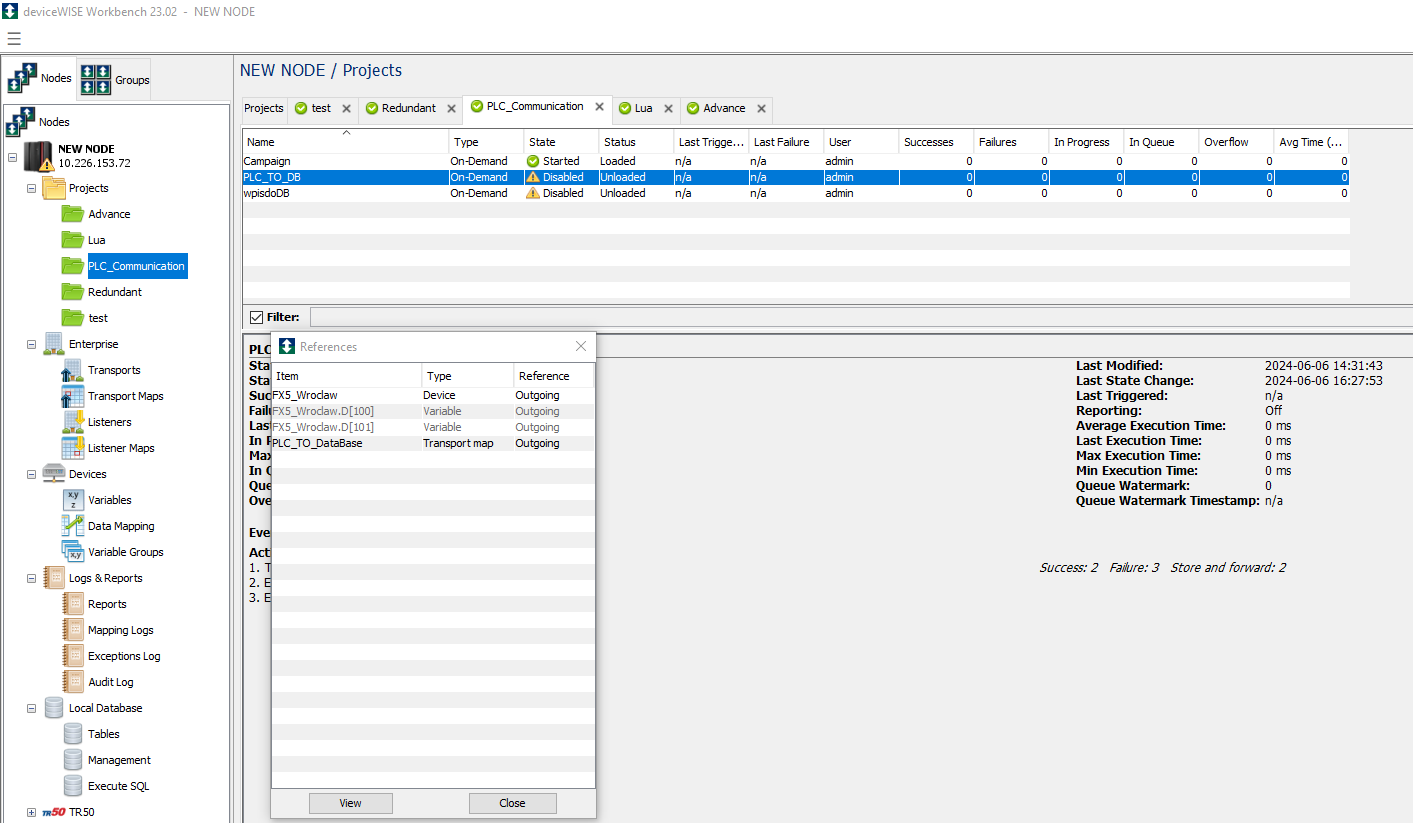
Task: Click the Lua project folder icon
Action: pyautogui.click(x=73, y=240)
